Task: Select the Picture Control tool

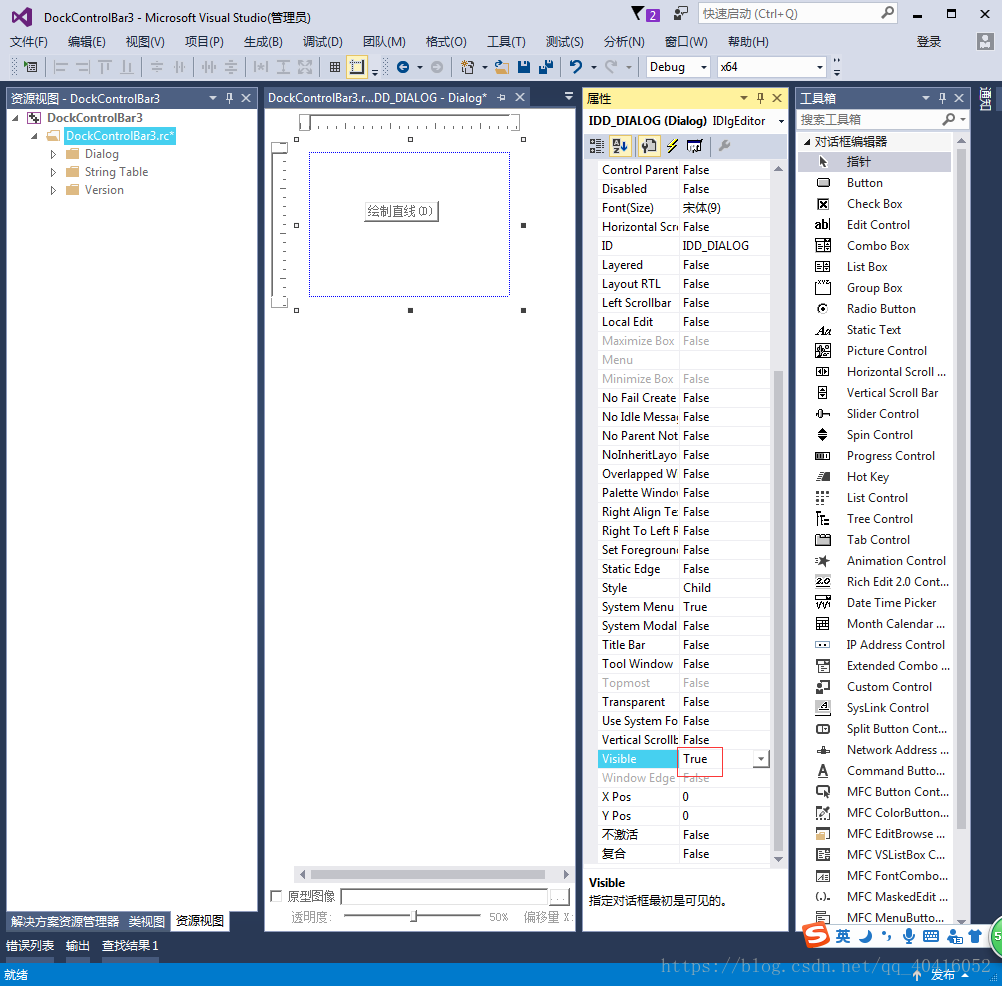Action: pyautogui.click(x=875, y=351)
